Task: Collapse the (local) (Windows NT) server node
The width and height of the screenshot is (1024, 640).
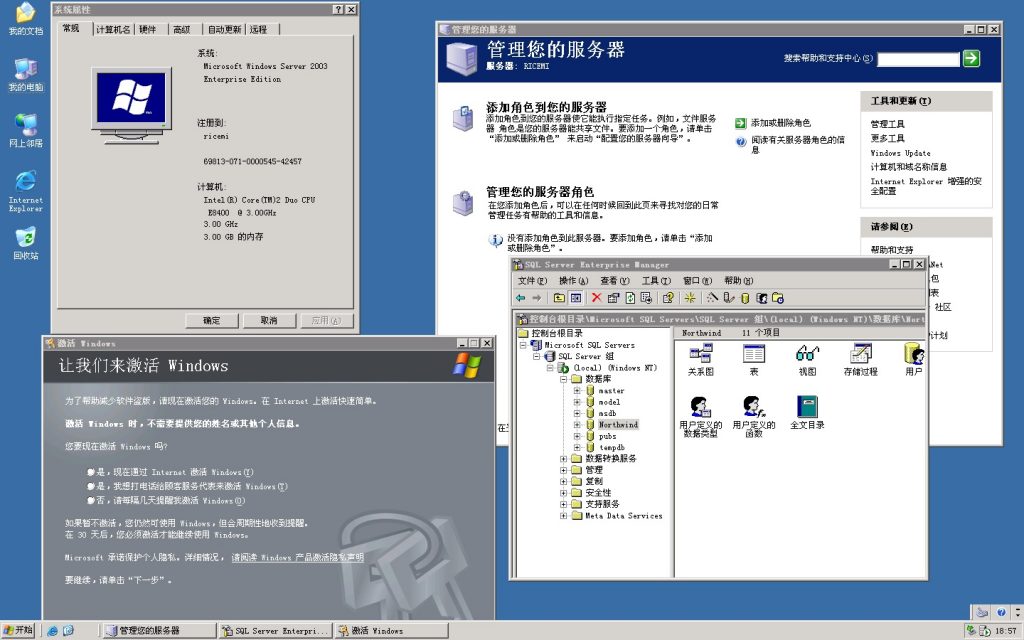Action: coord(550,368)
